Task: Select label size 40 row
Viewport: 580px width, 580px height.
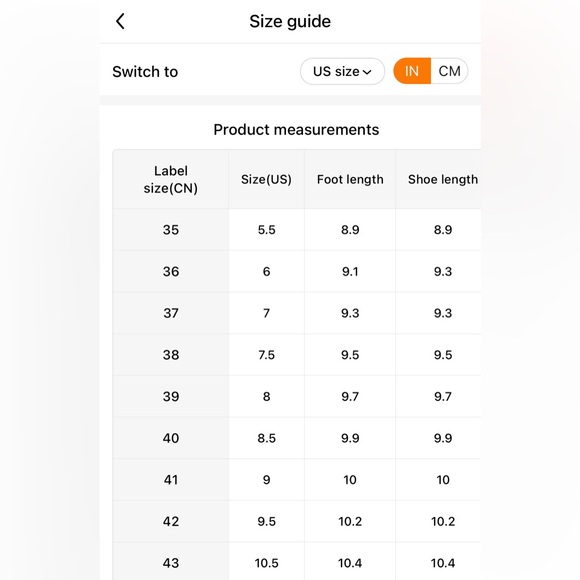Action: 297,438
